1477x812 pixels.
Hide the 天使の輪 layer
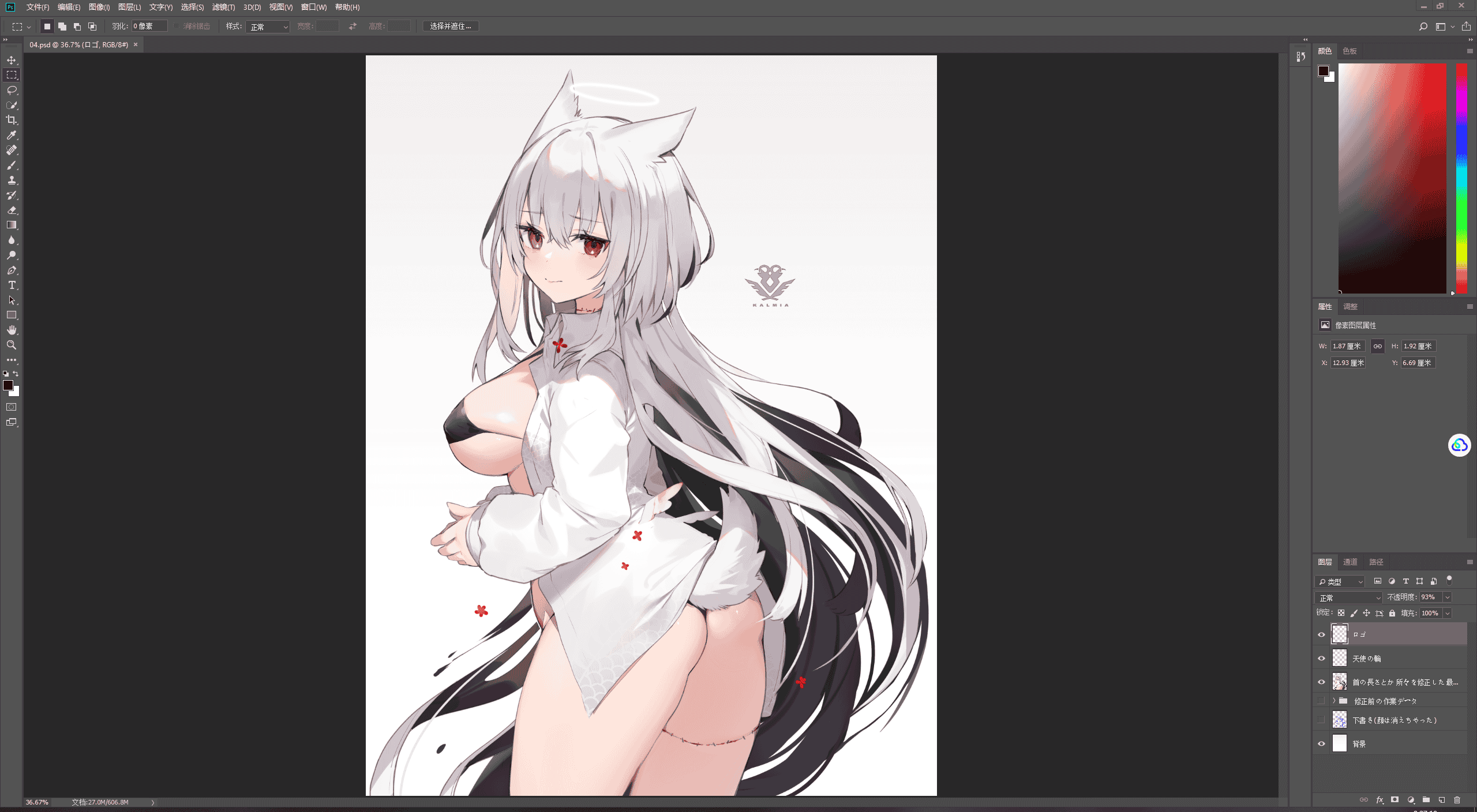(x=1321, y=658)
